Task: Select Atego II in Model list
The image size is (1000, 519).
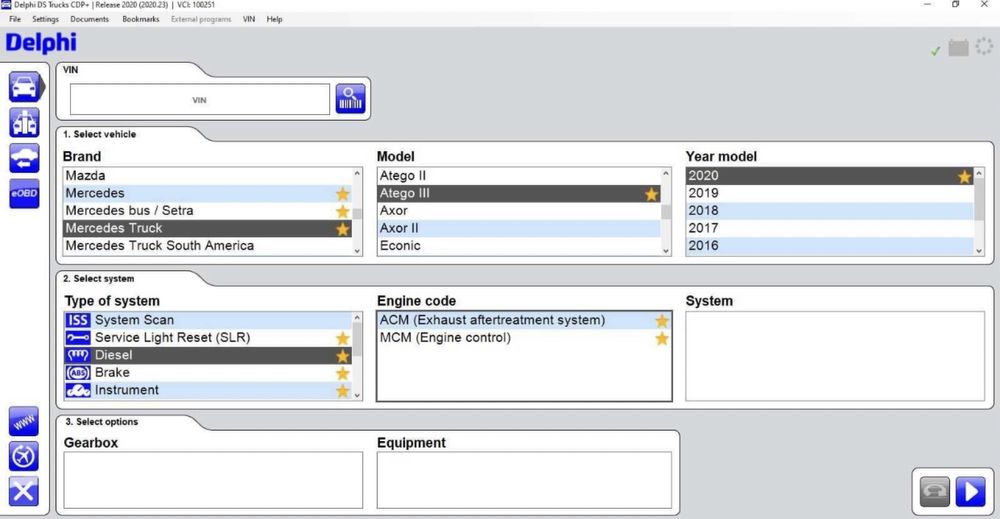Action: coord(519,176)
